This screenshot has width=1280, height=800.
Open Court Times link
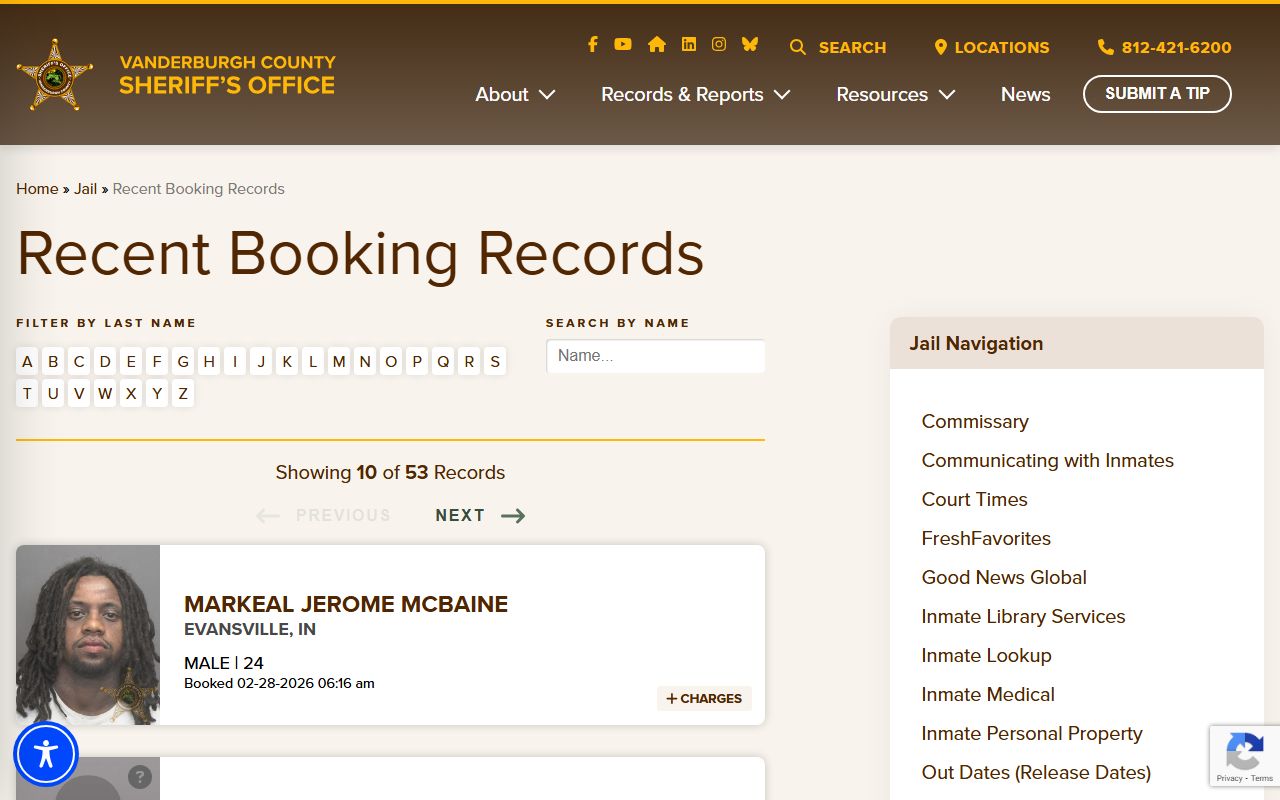(975, 500)
